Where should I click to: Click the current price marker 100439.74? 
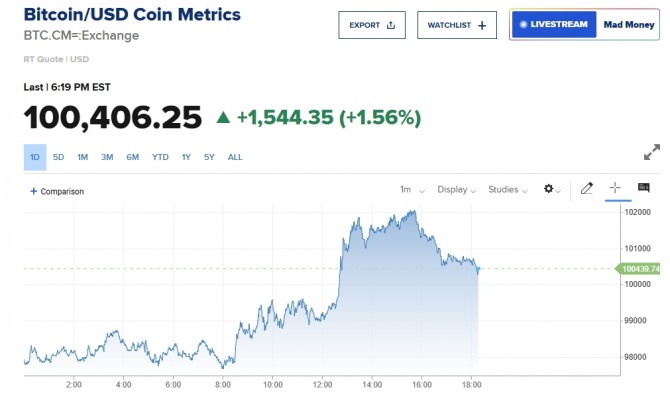(640, 268)
